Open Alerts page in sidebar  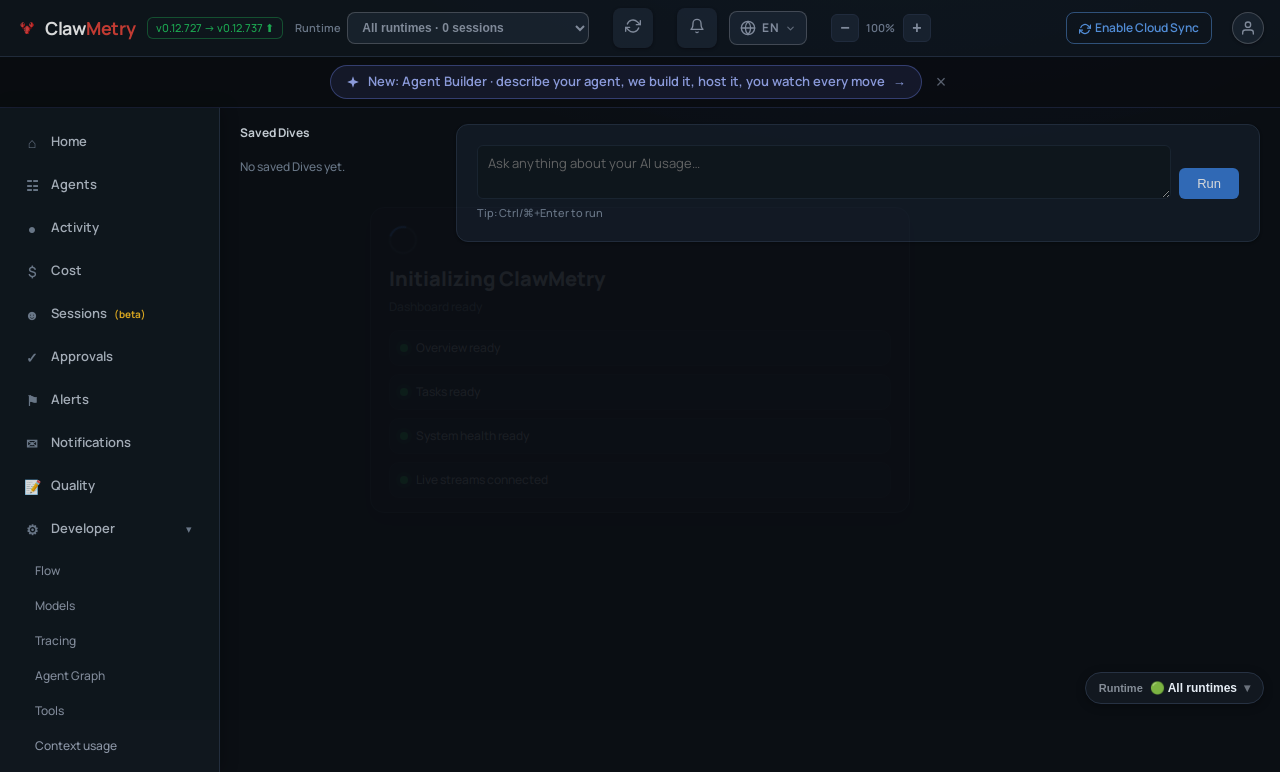tap(110, 400)
